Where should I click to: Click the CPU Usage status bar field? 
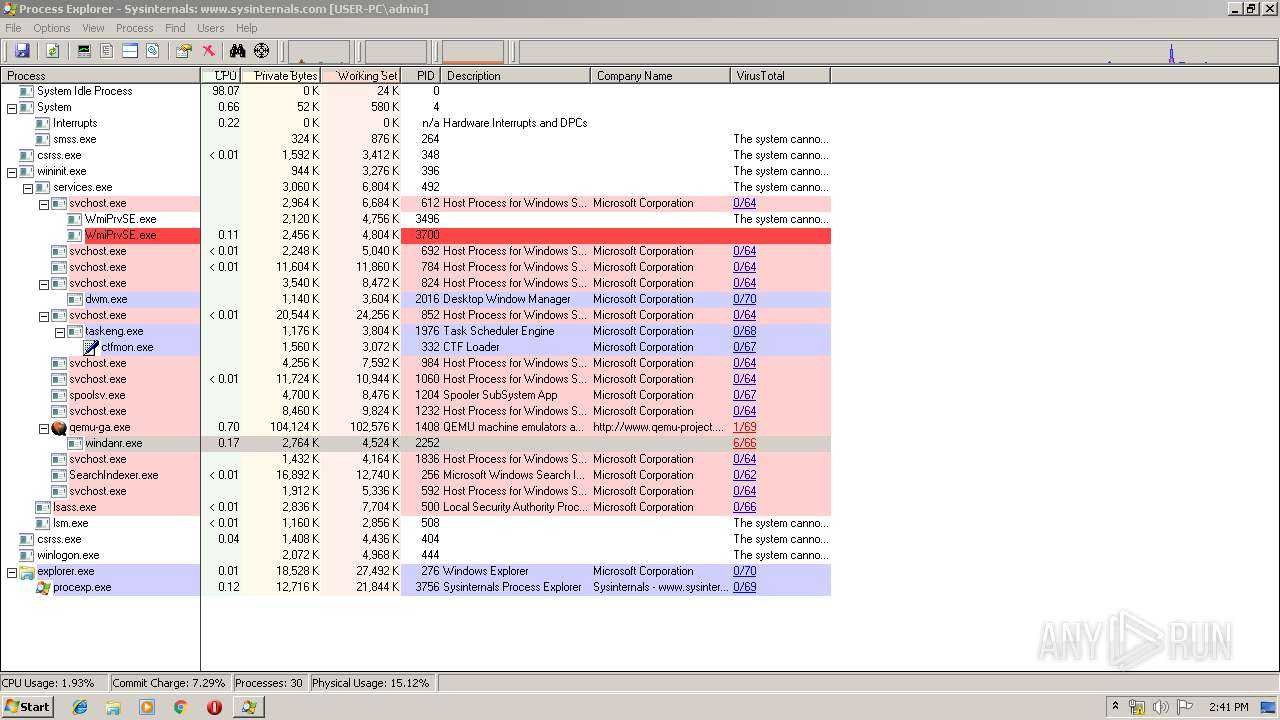[x=54, y=683]
